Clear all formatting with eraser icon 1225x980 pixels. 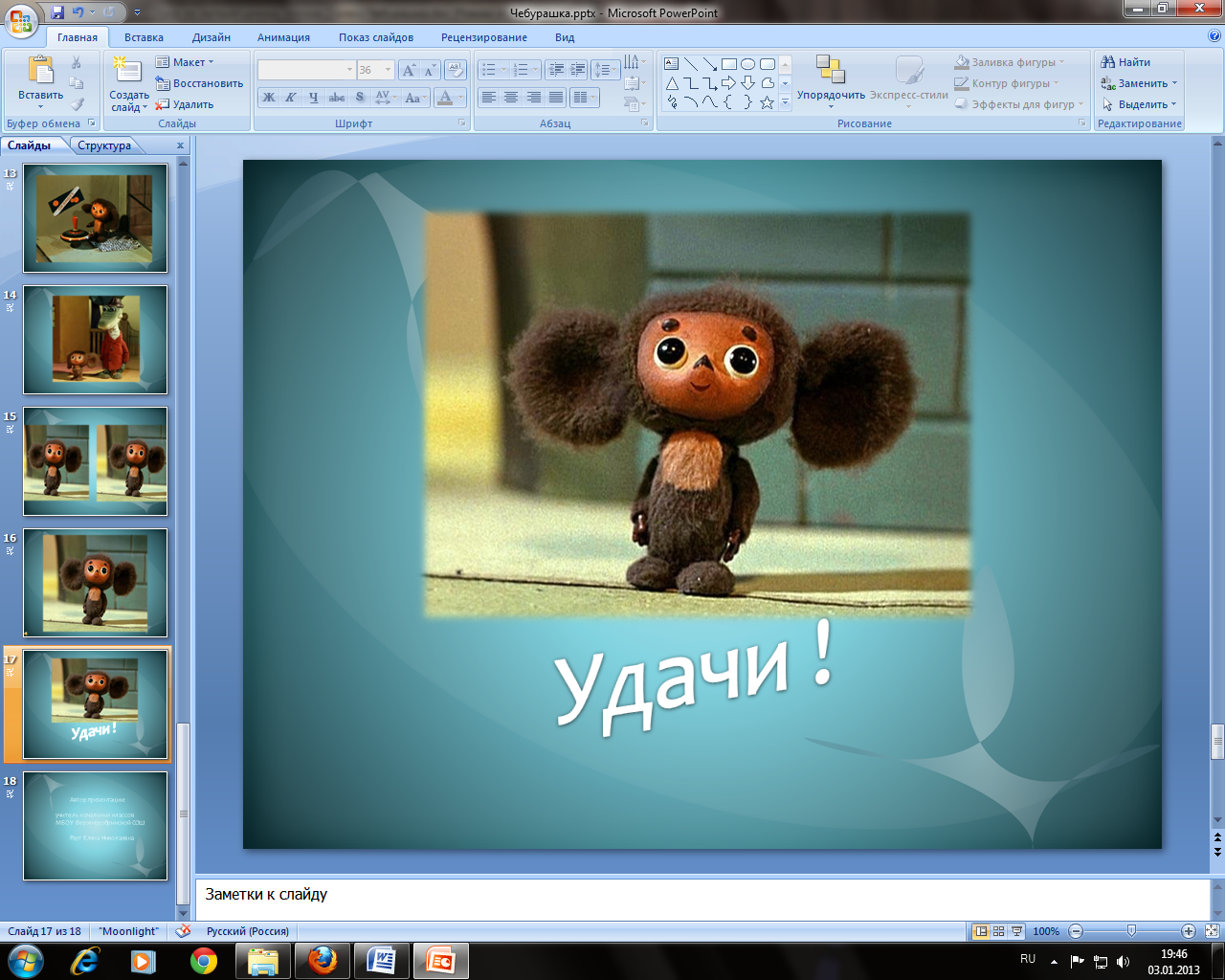coord(456,70)
